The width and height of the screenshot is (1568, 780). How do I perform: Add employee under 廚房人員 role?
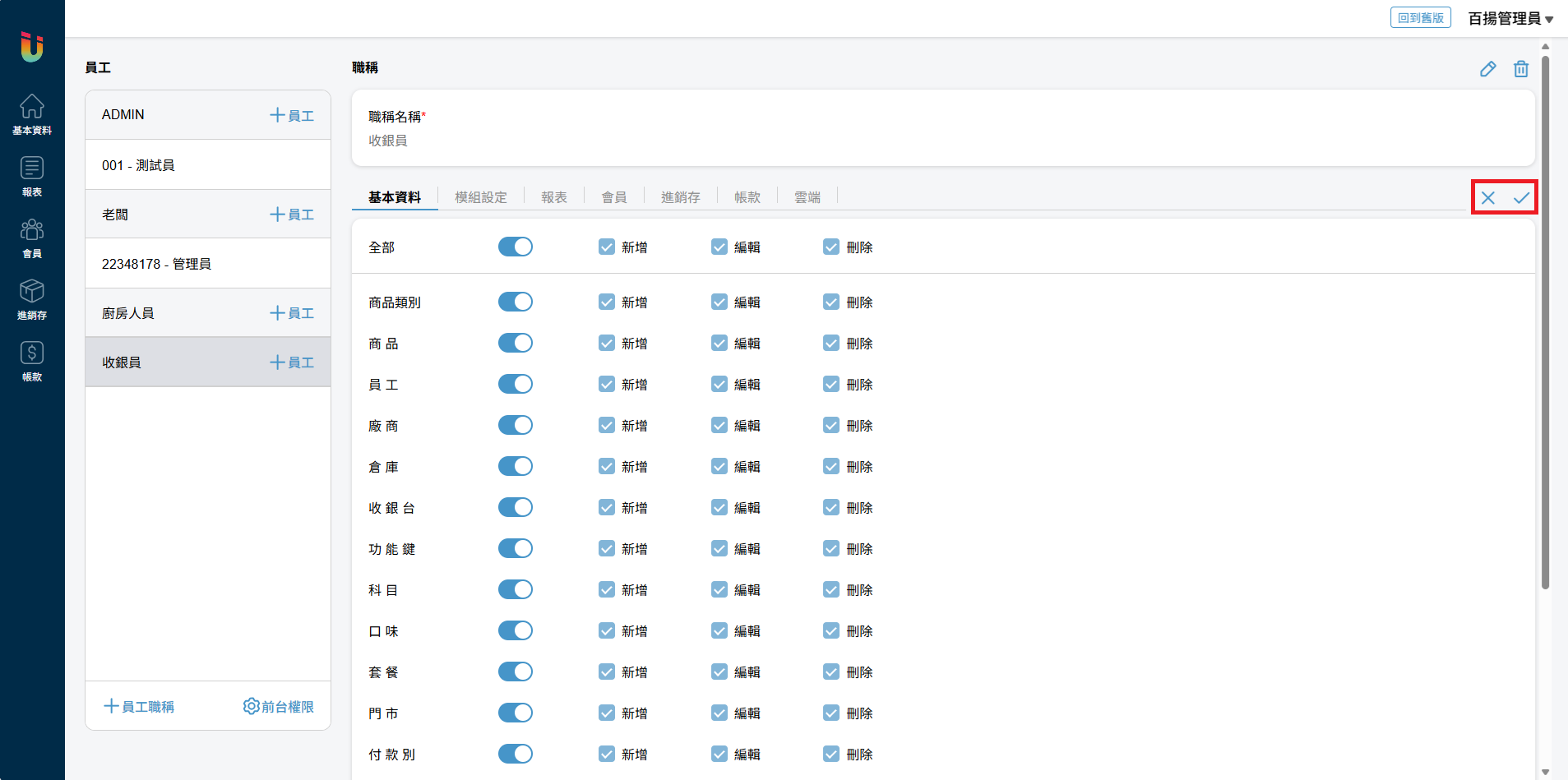pos(292,313)
